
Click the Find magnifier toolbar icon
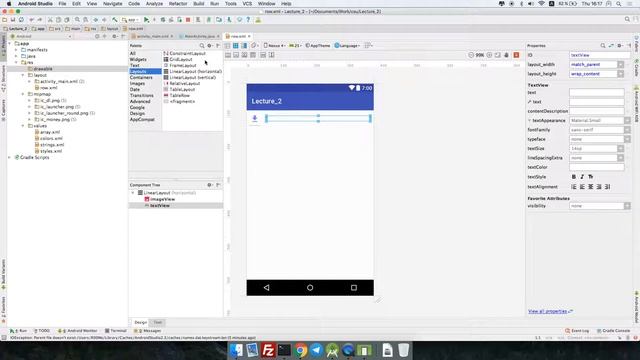click(x=77, y=20)
